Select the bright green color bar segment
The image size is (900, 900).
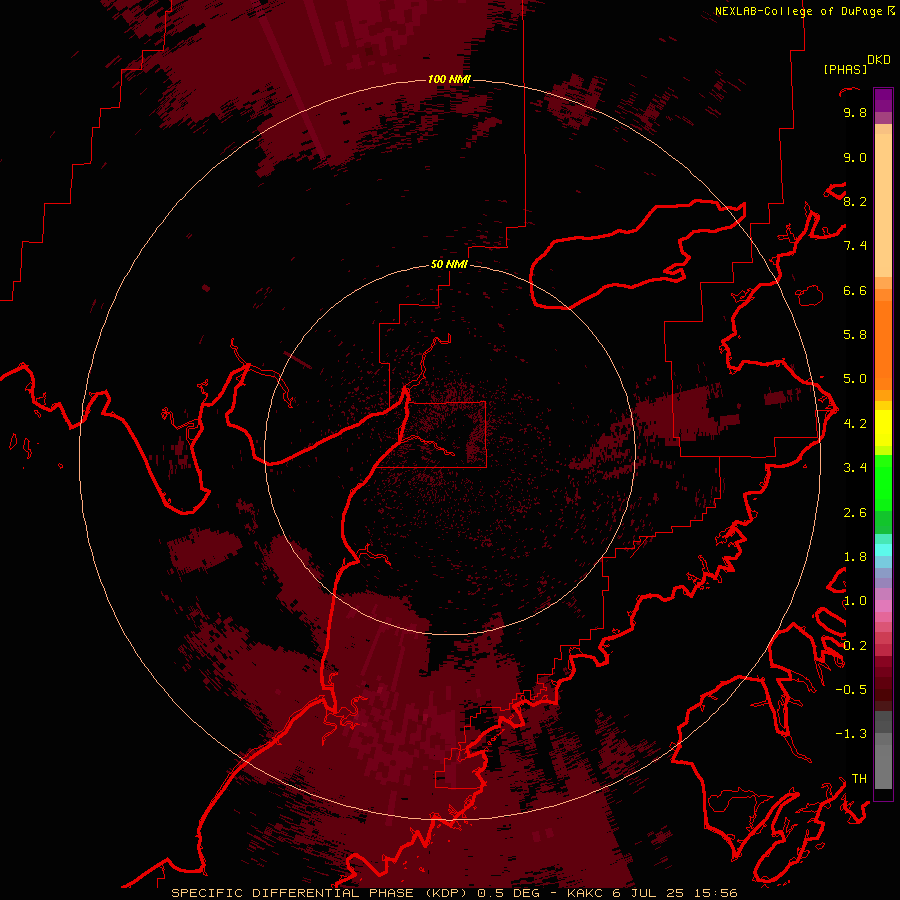pyautogui.click(x=883, y=482)
